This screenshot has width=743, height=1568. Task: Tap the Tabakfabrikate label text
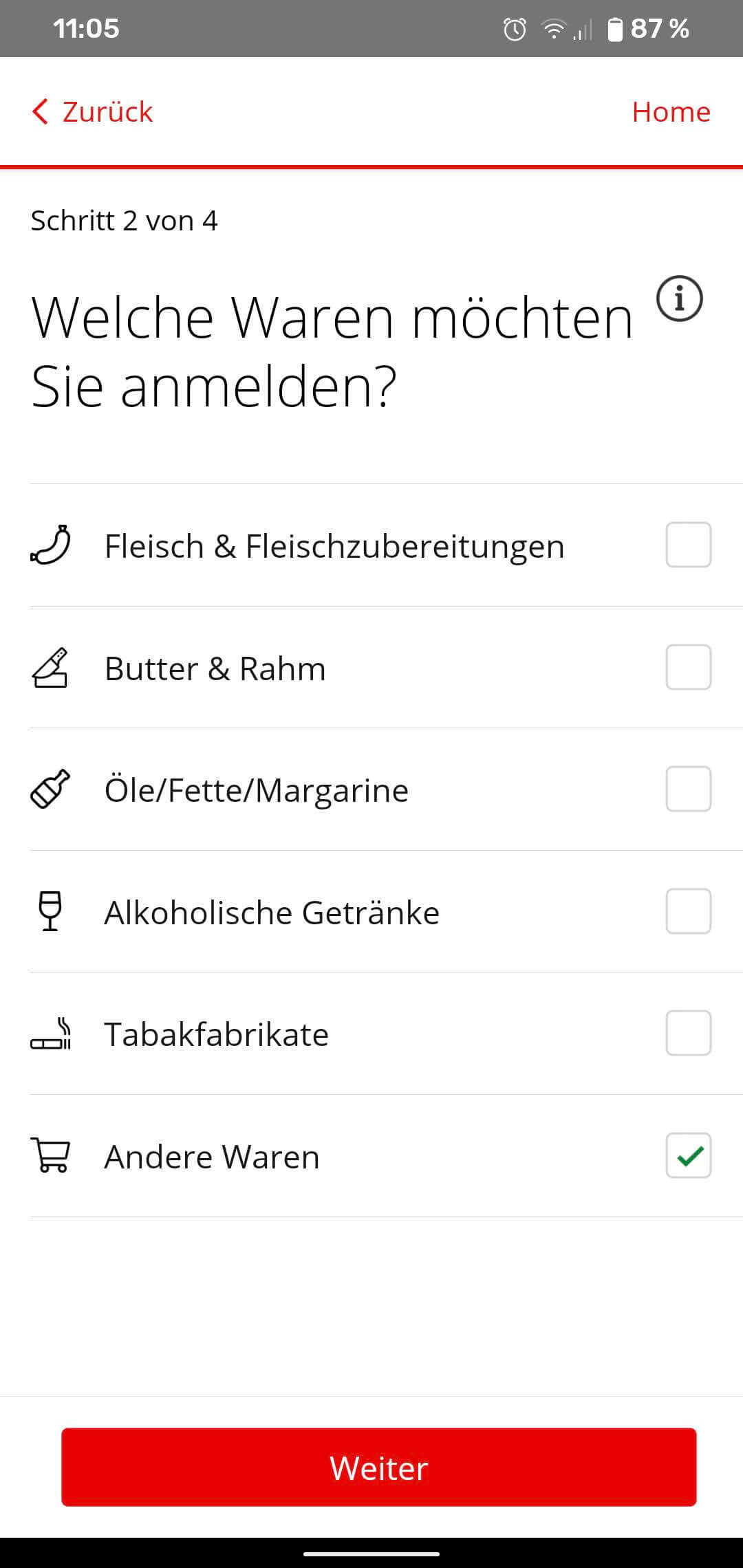tap(217, 1034)
